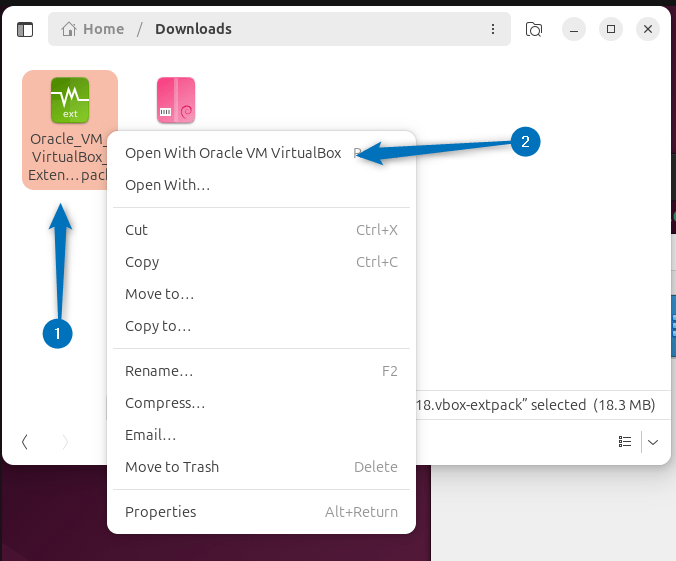The image size is (676, 561).
Task: Select the Oracle VM VirtualBox extension pack file
Action: 70,100
